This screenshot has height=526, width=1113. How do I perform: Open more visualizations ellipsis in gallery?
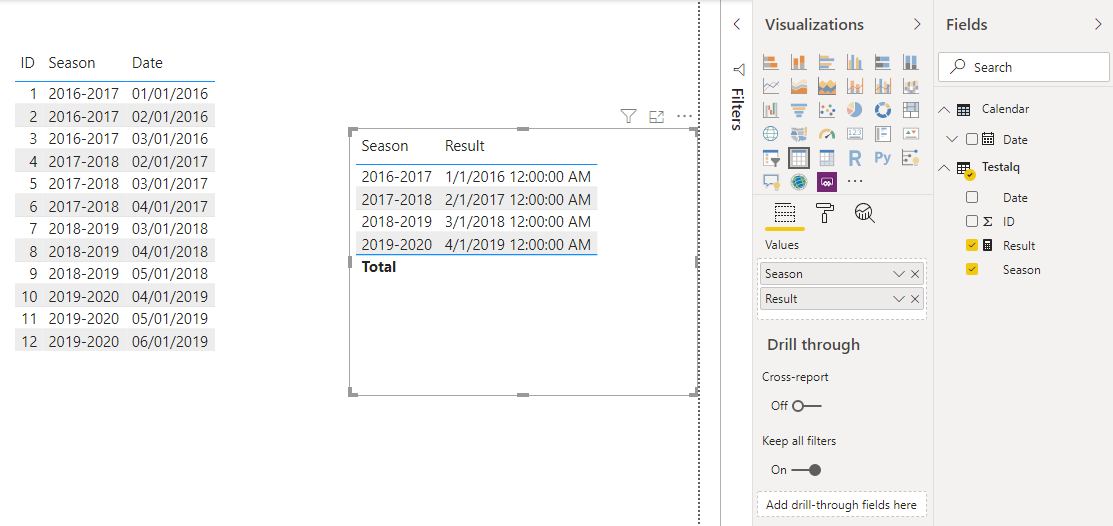click(x=855, y=182)
